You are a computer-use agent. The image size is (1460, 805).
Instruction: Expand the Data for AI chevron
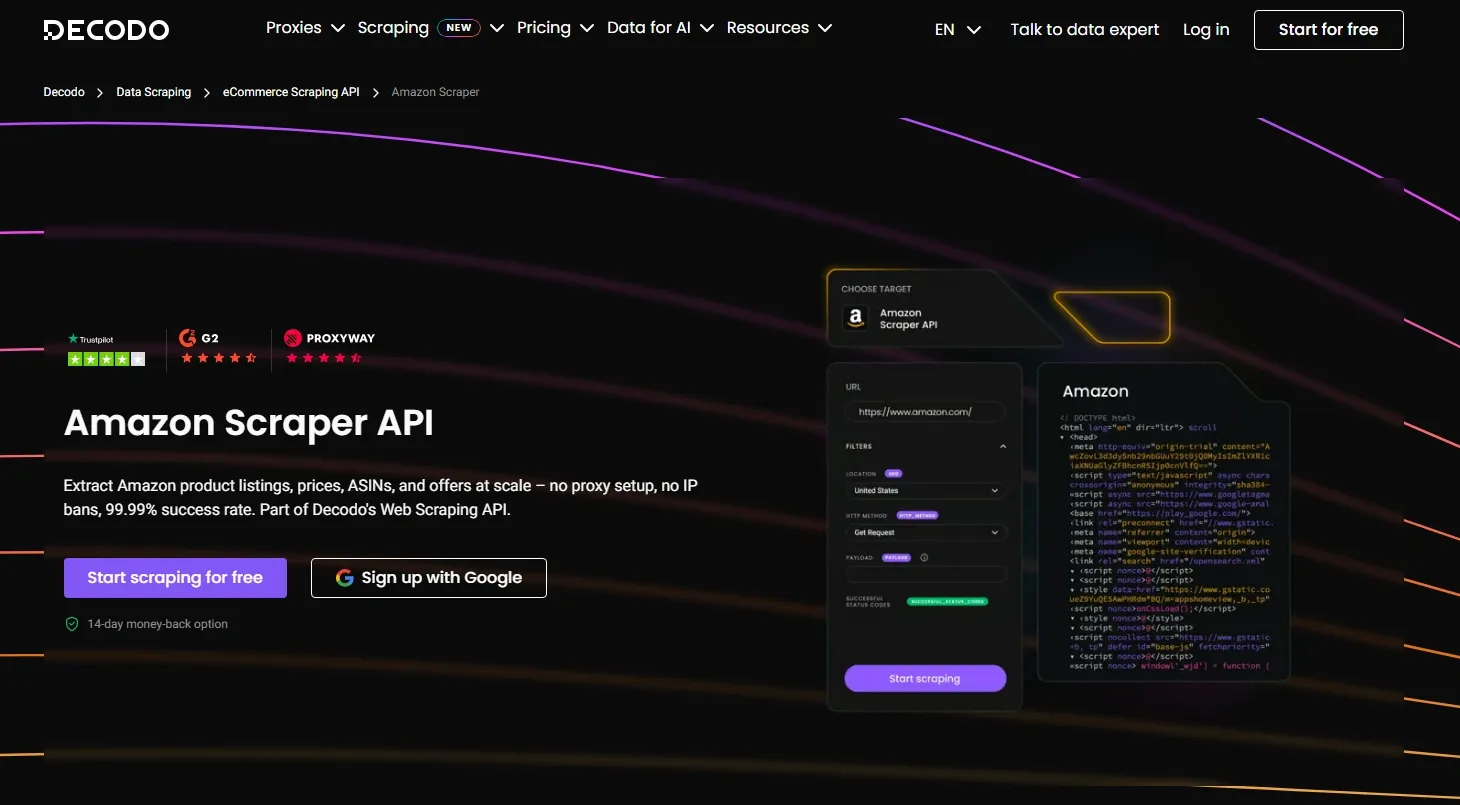click(x=706, y=28)
